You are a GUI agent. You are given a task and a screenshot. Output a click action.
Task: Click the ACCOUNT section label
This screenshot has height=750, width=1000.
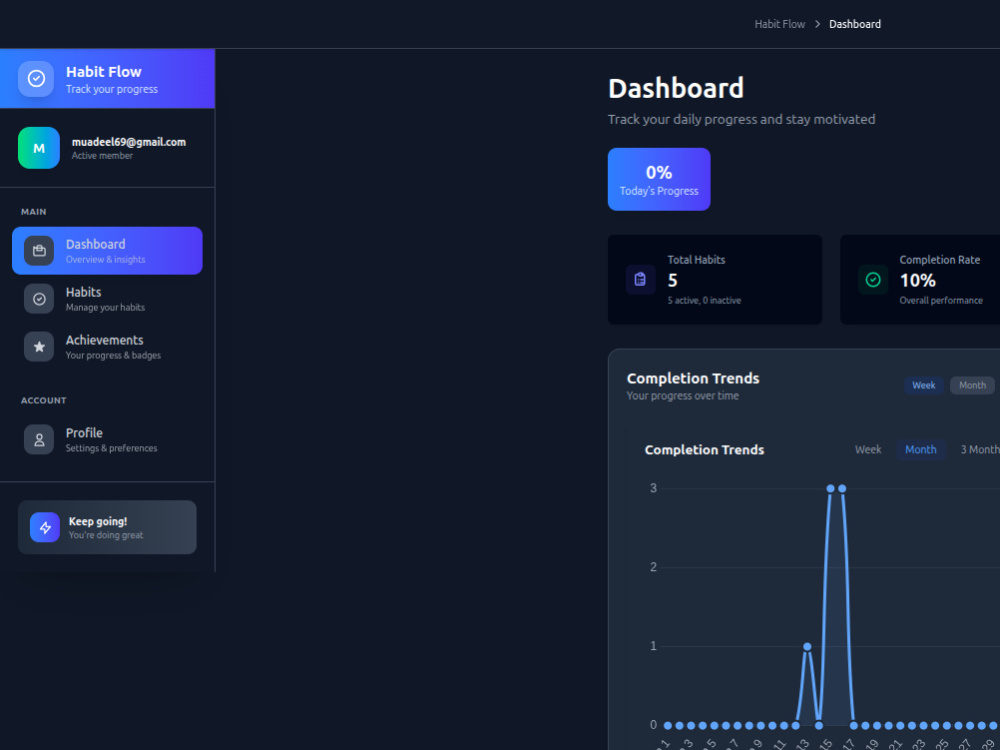(x=43, y=401)
